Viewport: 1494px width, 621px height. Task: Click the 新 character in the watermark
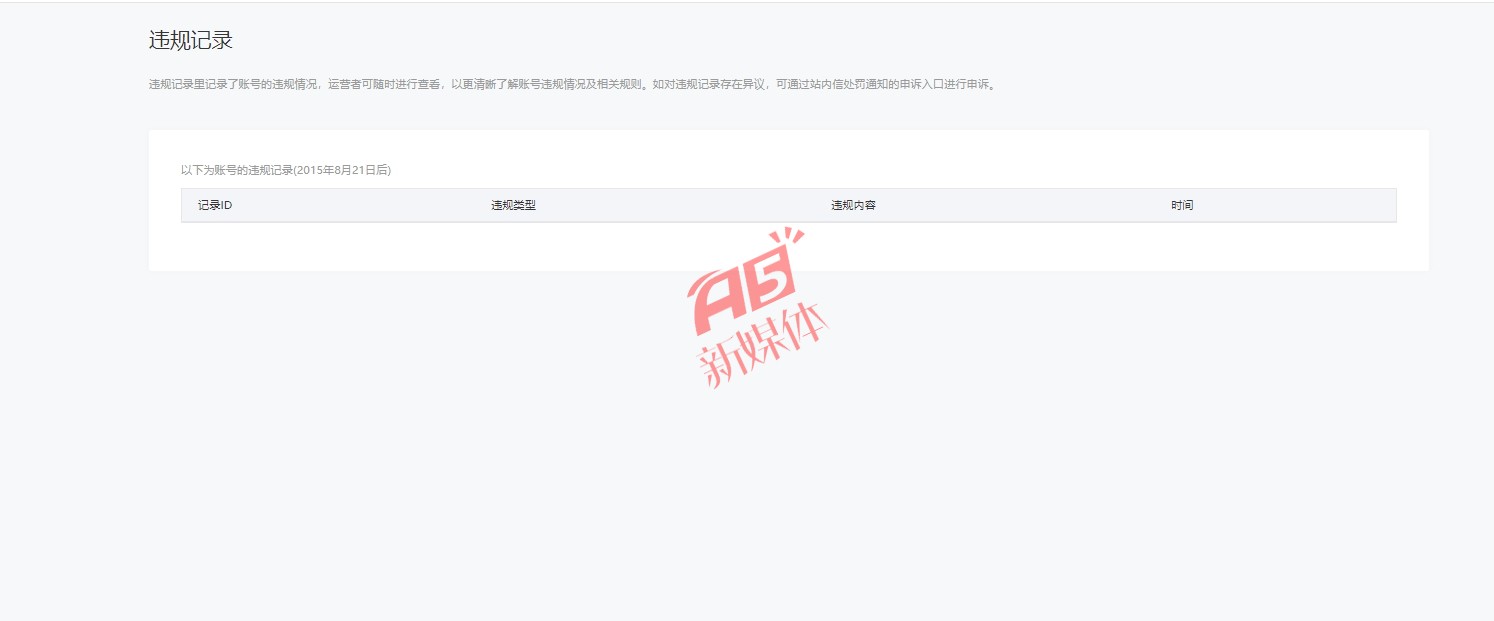point(722,364)
